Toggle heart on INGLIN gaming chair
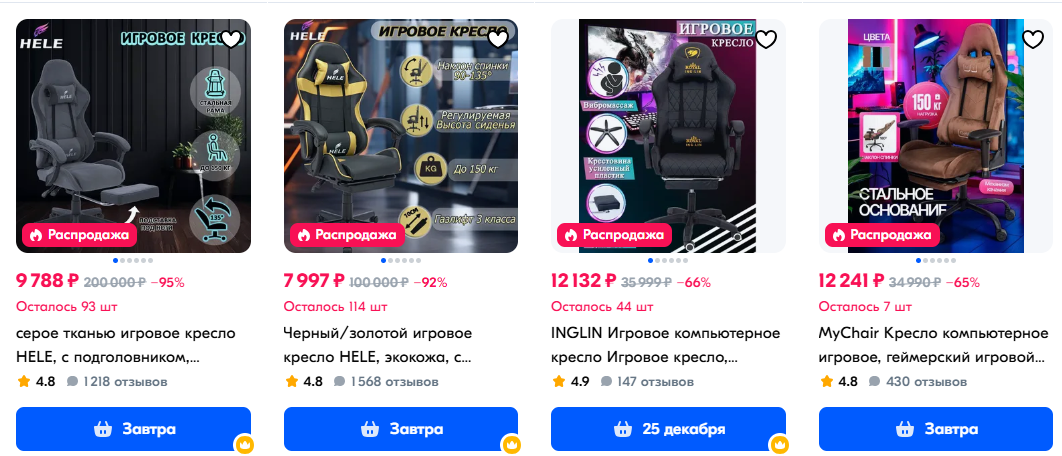This screenshot has width=1062, height=456. [x=765, y=40]
